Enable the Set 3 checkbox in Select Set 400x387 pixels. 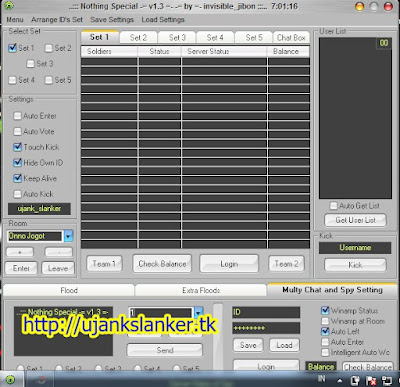(x=30, y=64)
